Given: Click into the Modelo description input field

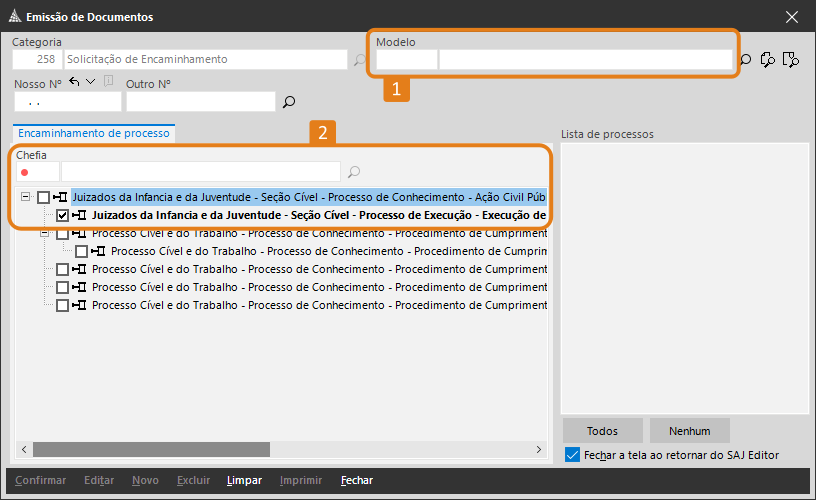Looking at the screenshot, I should tap(585, 60).
